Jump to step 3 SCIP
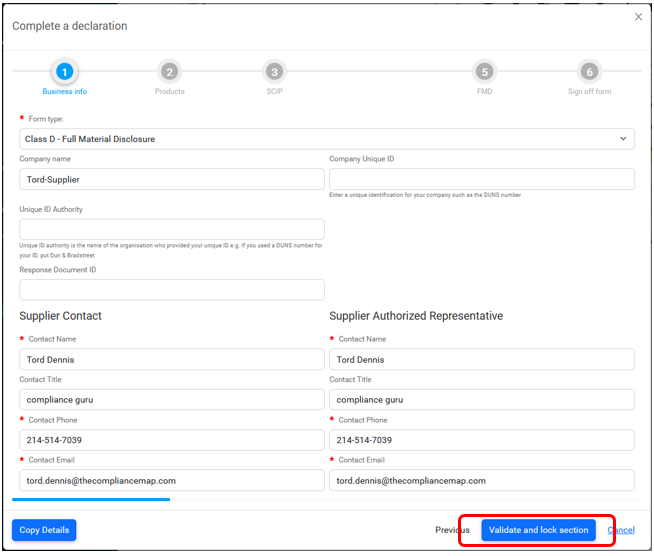 tap(274, 71)
